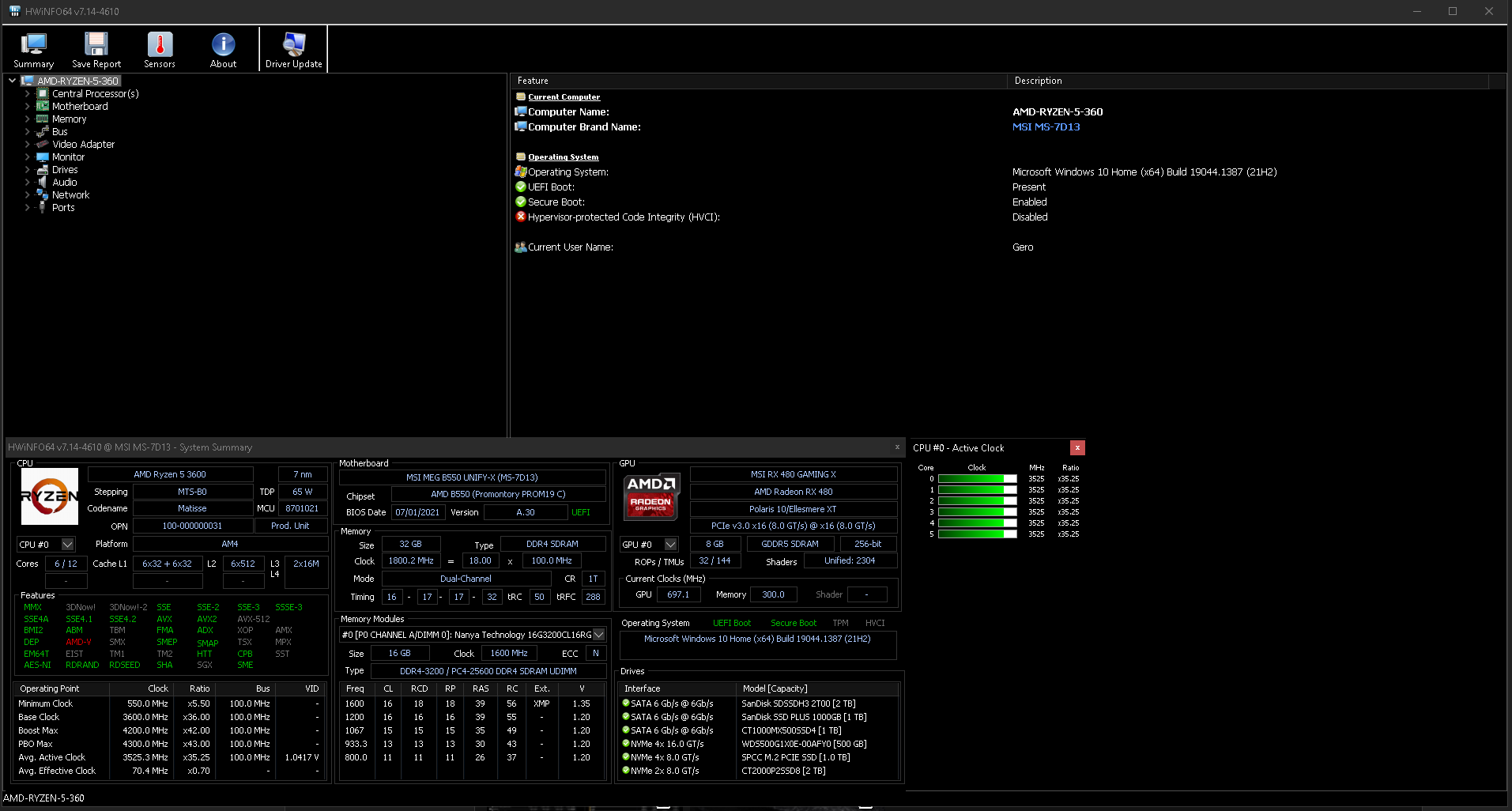The image size is (1512, 811).
Task: Click the Description column header
Action: pos(1248,81)
